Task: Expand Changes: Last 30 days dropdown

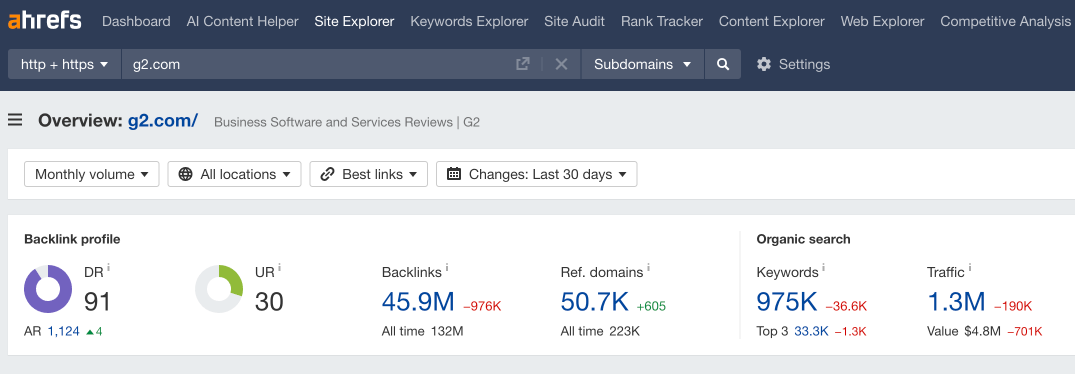Action: tap(537, 174)
